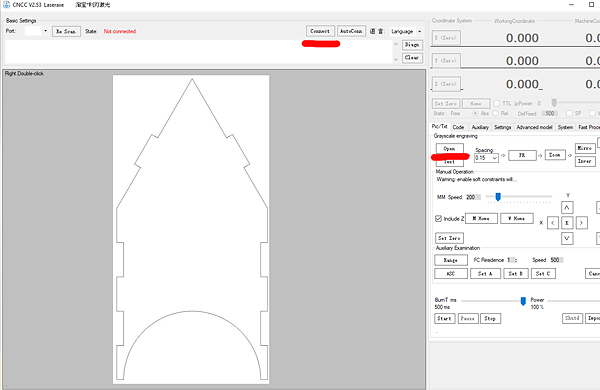Image resolution: width=600 pixels, height=390 pixels.
Task: Jog the Y axis up with the arrow
Action: point(567,207)
